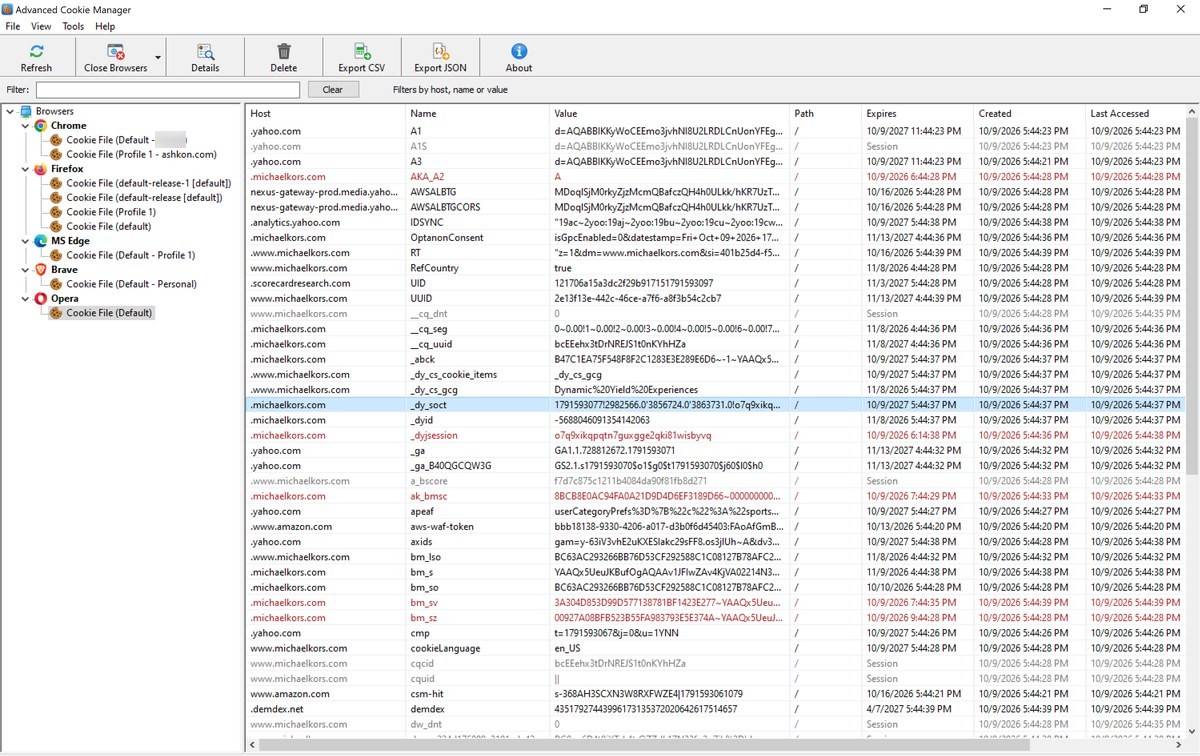The width and height of the screenshot is (1200, 756).
Task: Select the Chrome browser icon in tree
Action: pyautogui.click(x=41, y=126)
